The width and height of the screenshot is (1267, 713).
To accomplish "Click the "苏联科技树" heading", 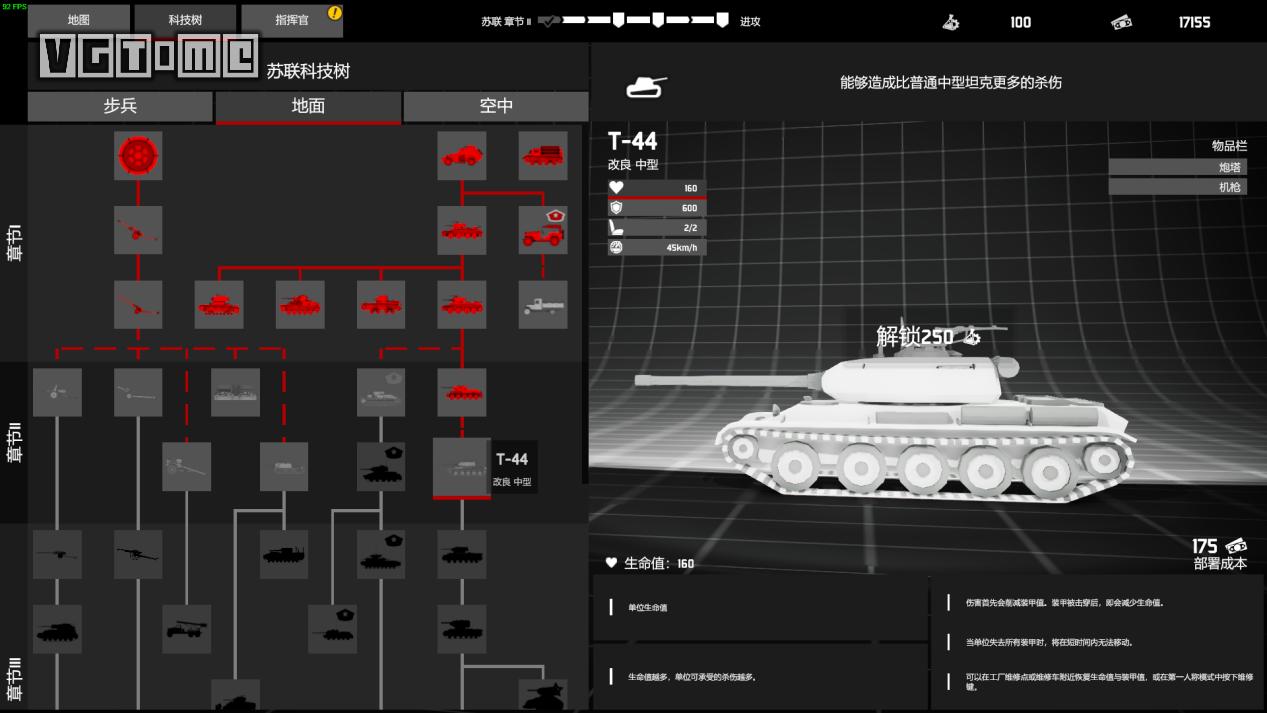I will [x=308, y=71].
